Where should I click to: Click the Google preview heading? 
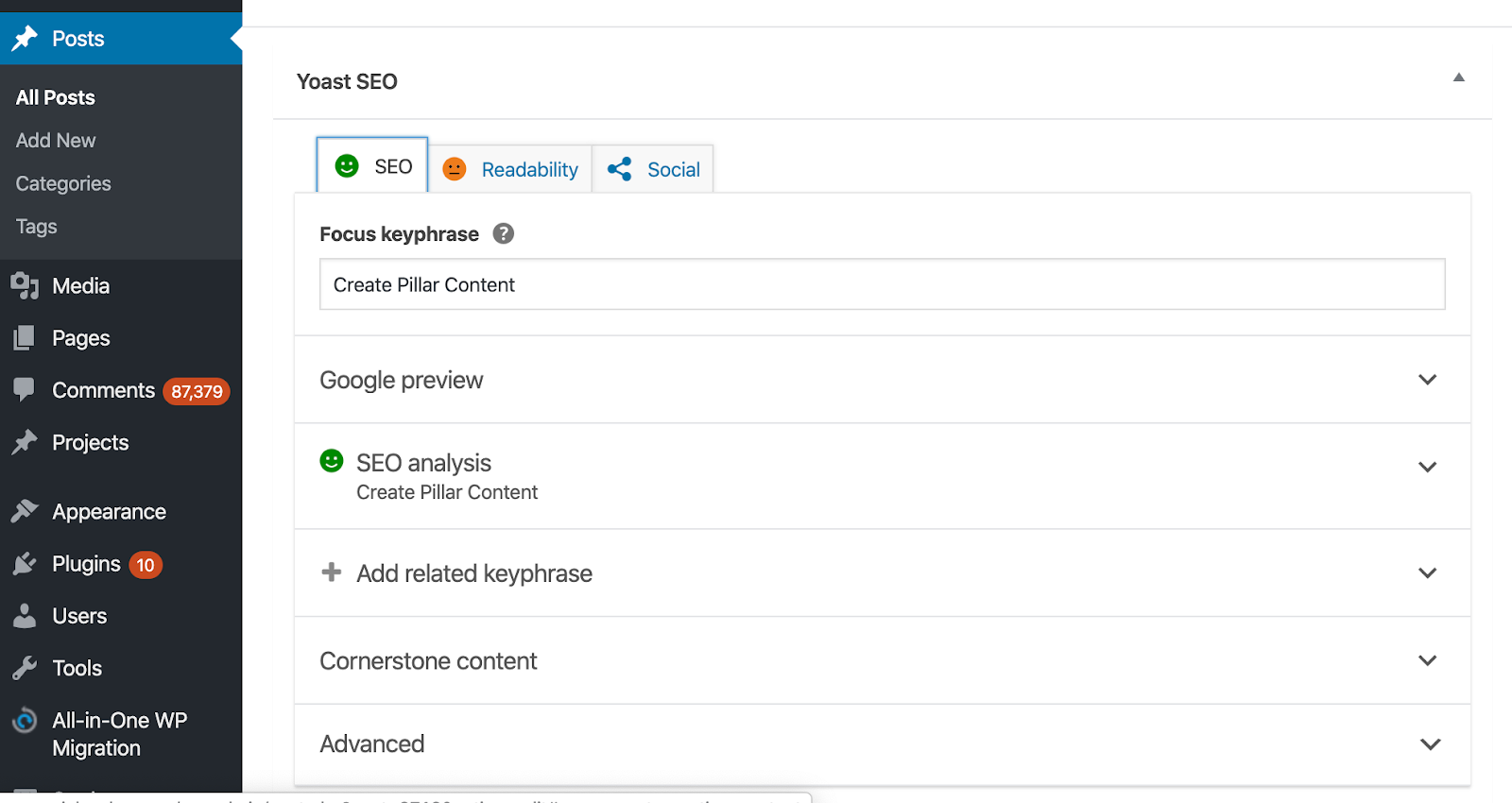pos(402,380)
